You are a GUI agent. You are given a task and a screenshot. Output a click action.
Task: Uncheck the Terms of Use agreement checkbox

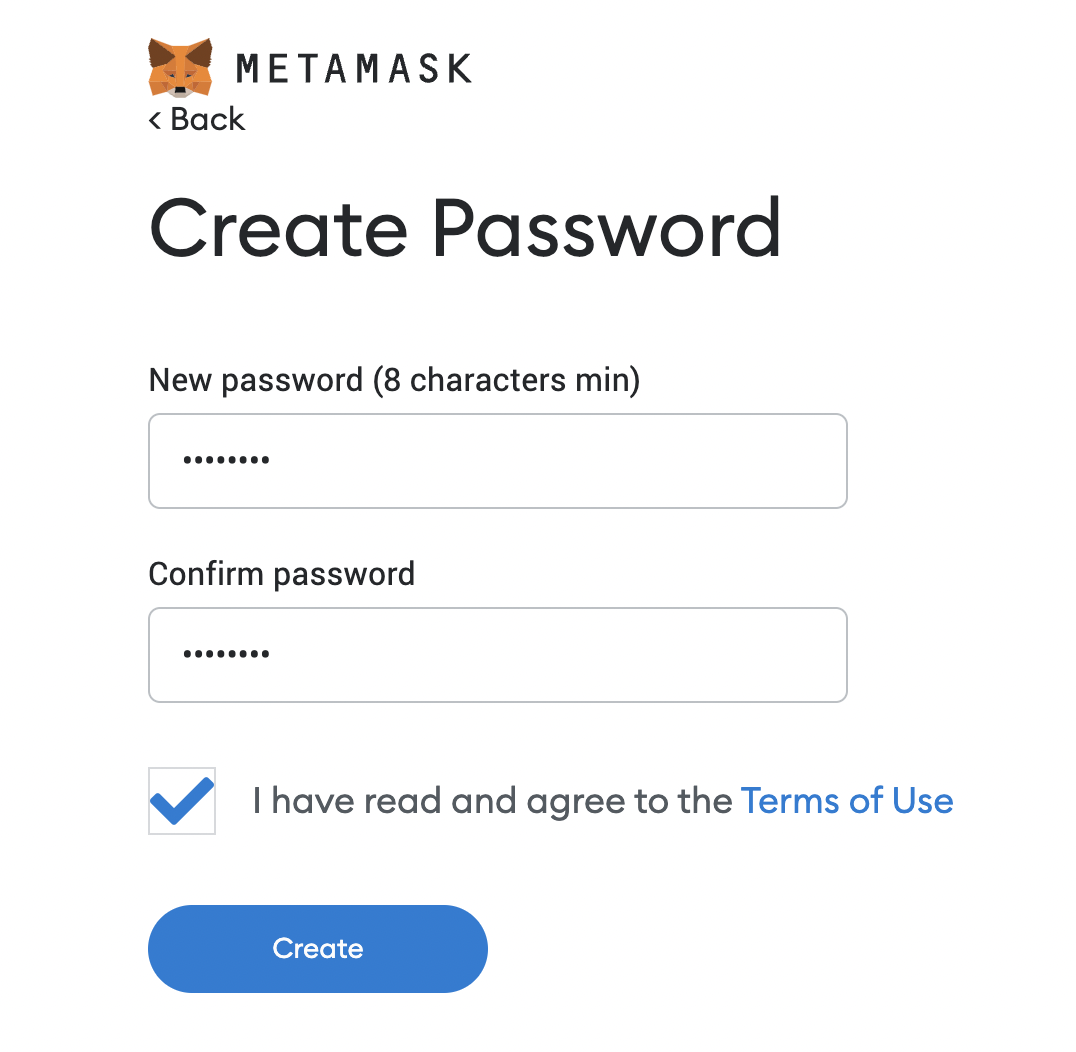[182, 801]
